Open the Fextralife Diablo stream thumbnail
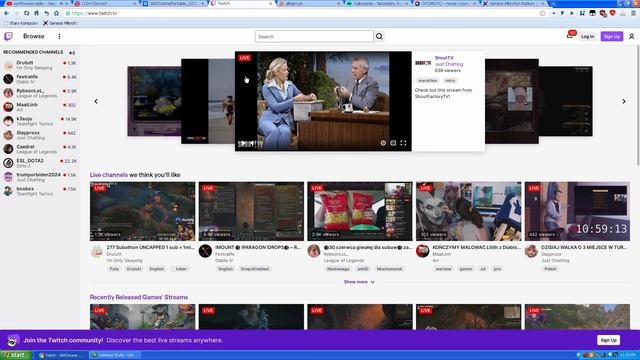The width and height of the screenshot is (640, 360). coord(251,211)
